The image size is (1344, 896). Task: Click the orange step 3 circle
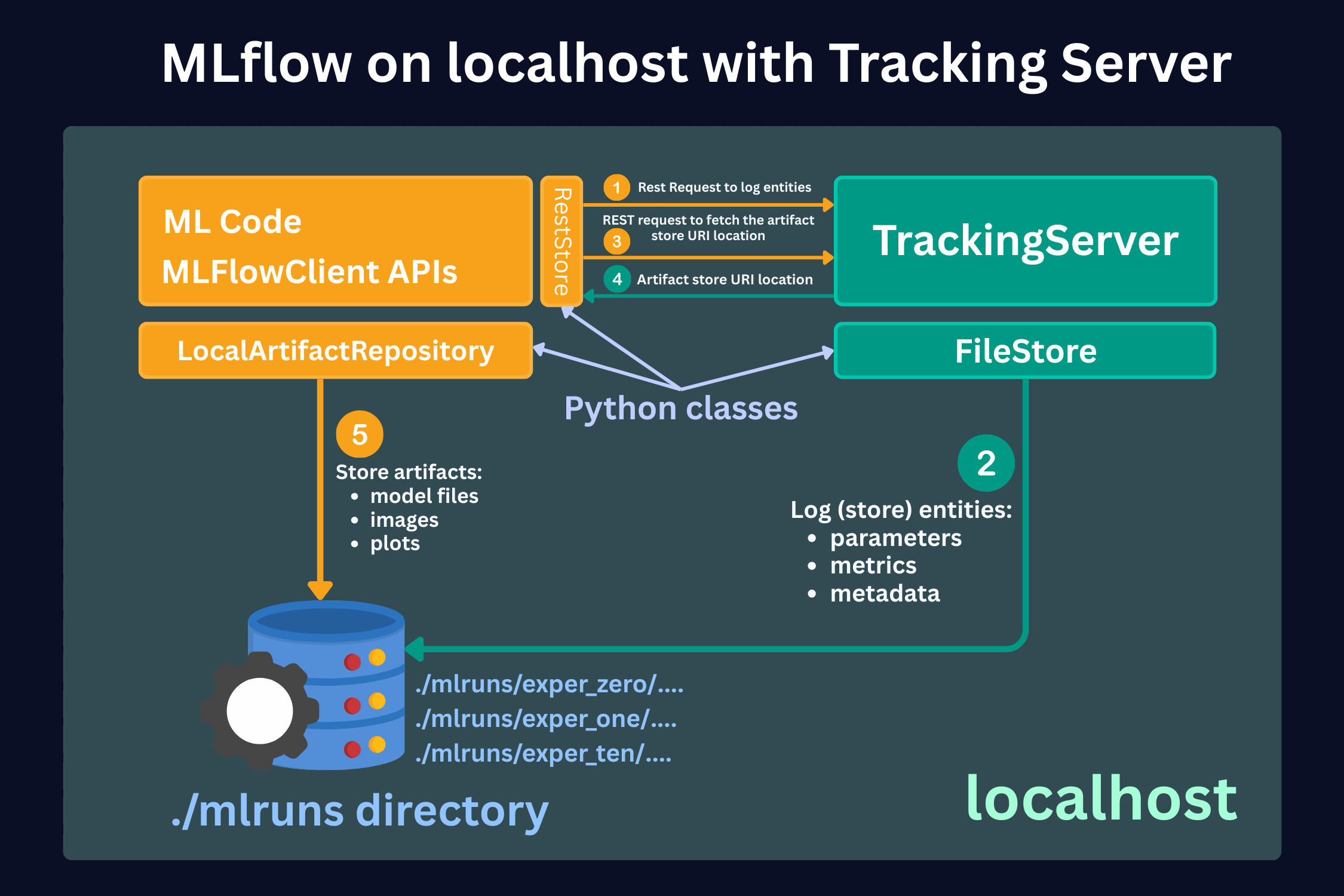click(616, 241)
